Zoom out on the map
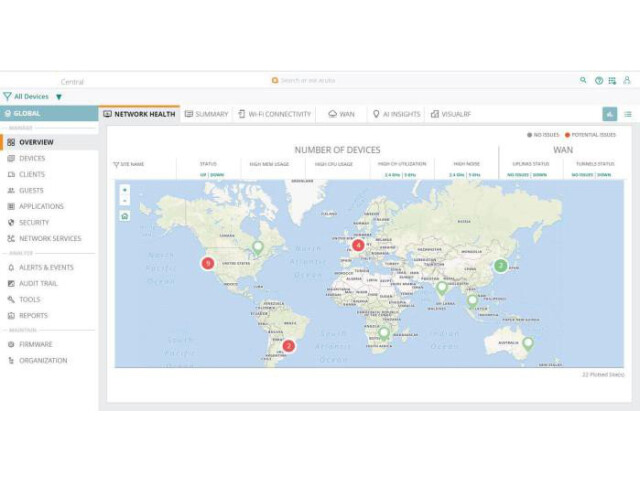 [125, 200]
